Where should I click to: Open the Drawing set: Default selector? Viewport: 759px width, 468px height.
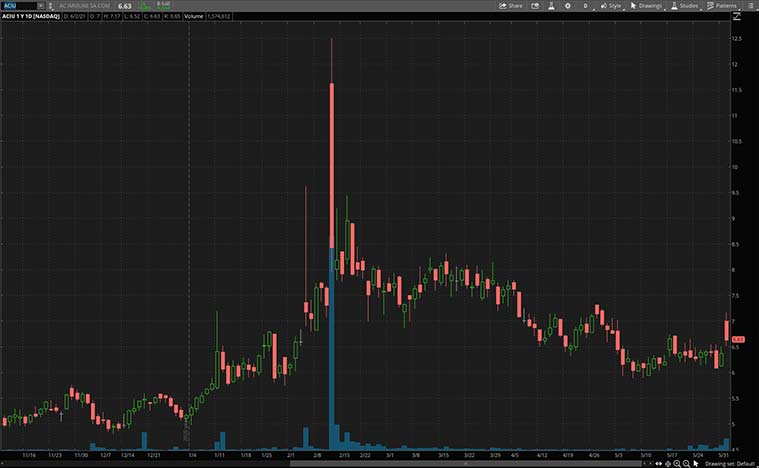coord(730,464)
